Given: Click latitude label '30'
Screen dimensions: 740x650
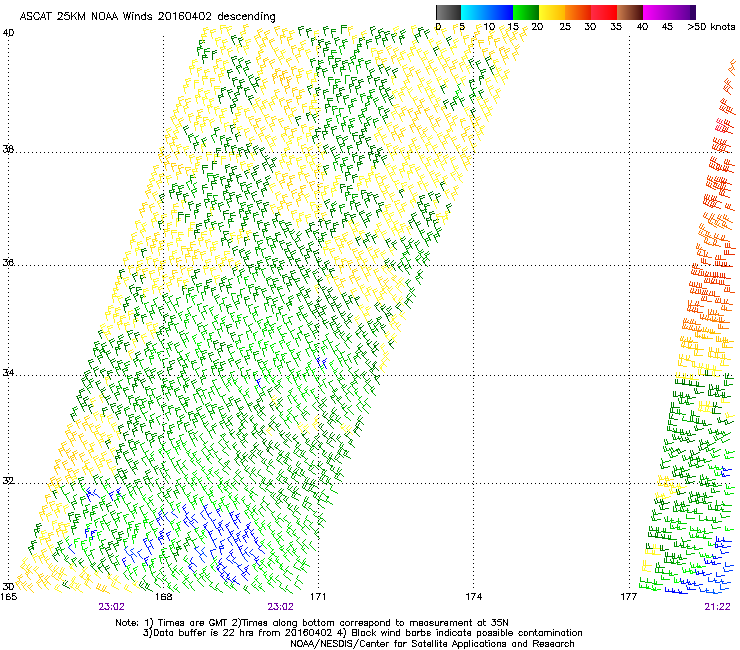Looking at the screenshot, I should click(8, 587).
